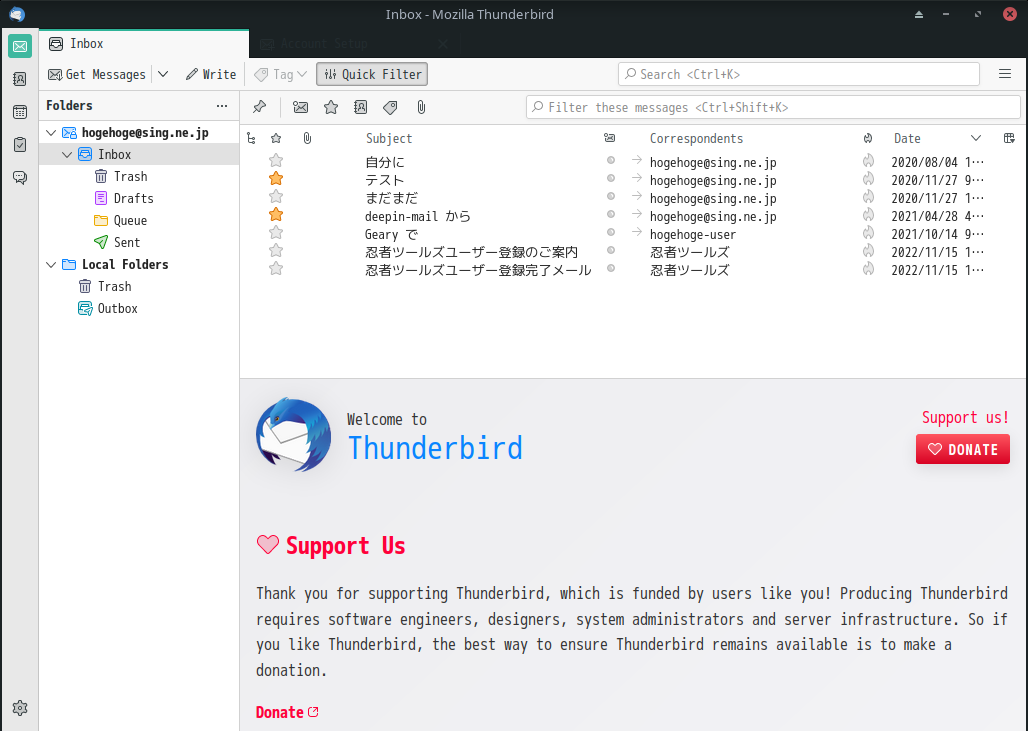Click the keep-above eject icon in title bar

coord(919,14)
